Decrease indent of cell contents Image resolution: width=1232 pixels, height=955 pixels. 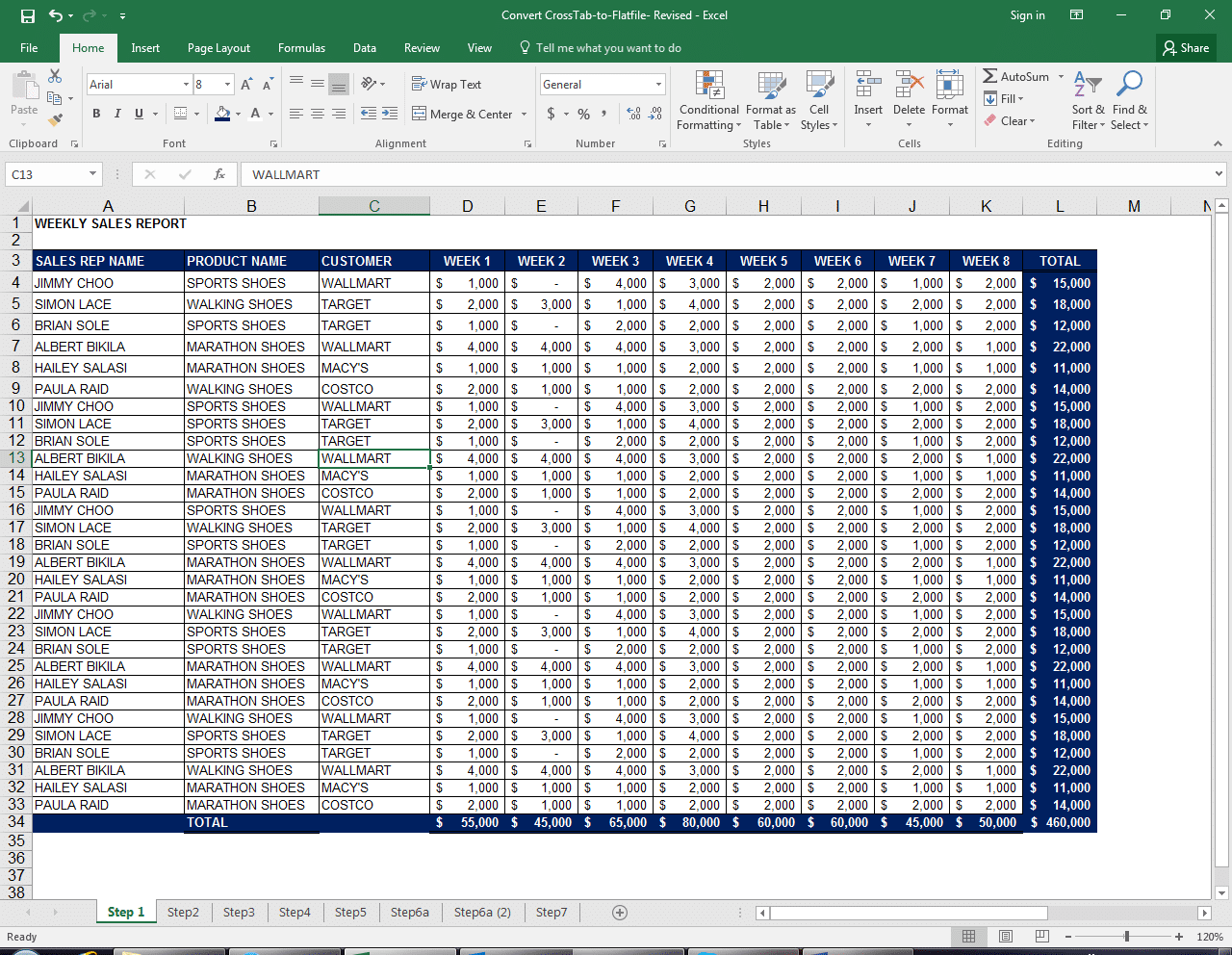369,114
